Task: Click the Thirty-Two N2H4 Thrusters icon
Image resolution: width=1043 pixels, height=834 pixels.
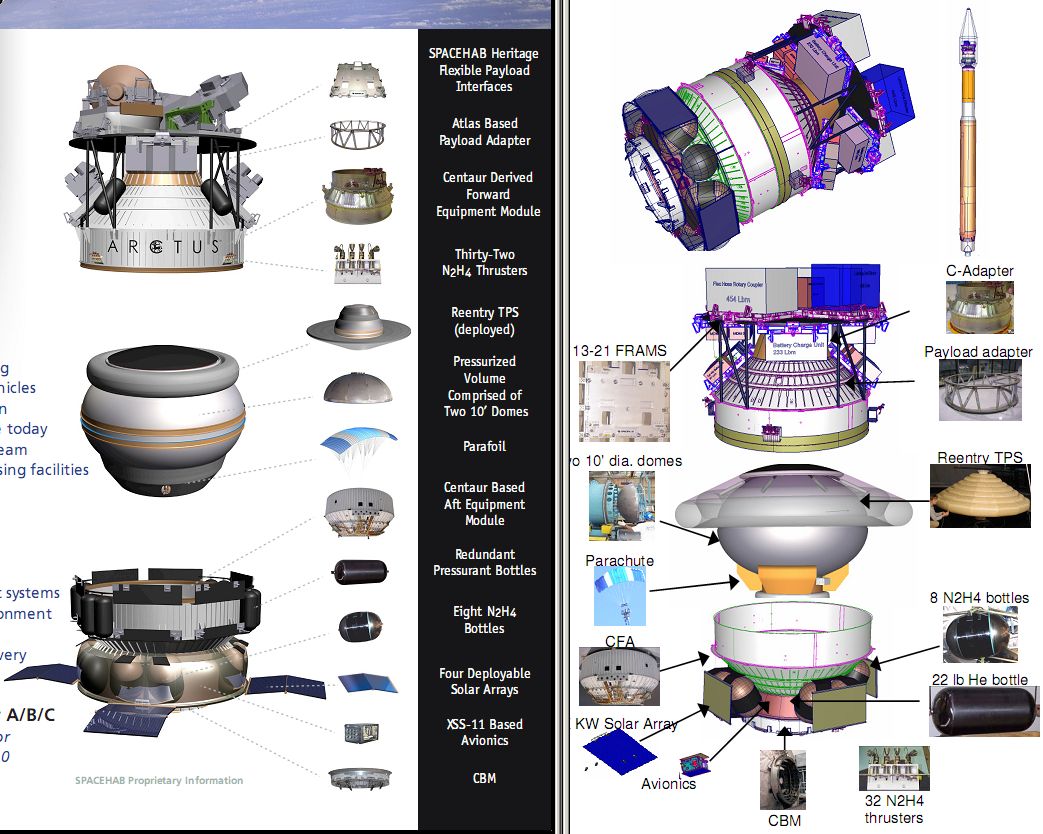Action: (x=357, y=263)
